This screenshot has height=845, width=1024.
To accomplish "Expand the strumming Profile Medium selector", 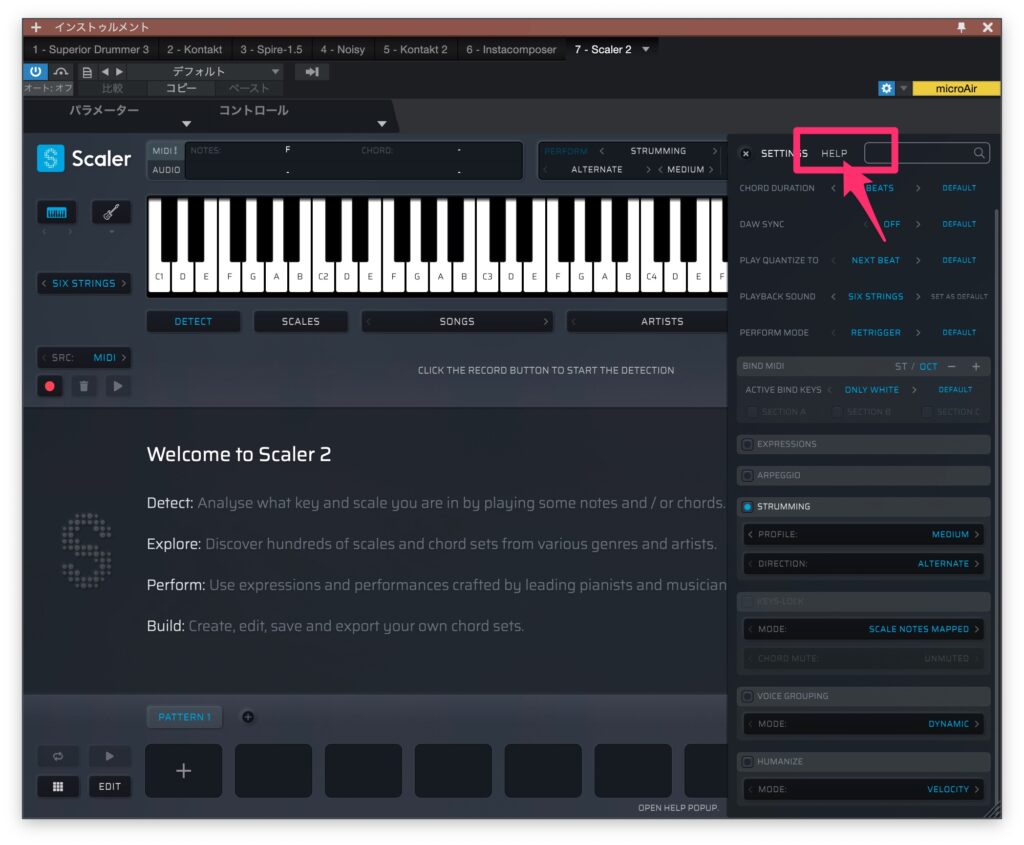I will click(x=863, y=535).
